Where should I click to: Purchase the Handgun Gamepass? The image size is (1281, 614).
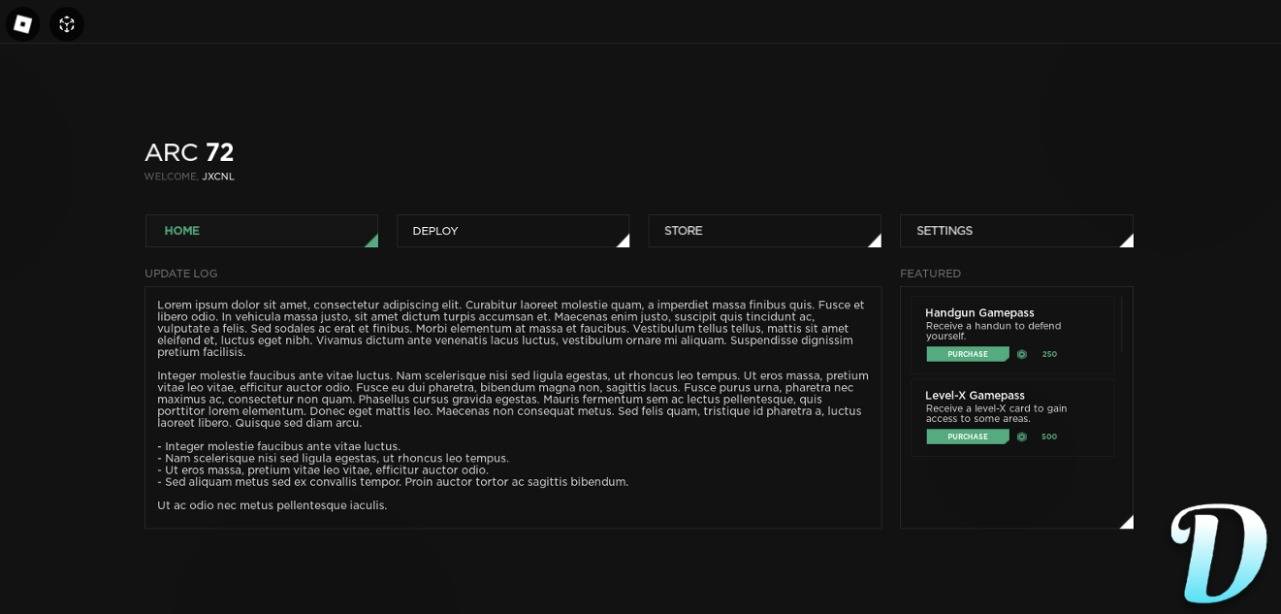(967, 354)
